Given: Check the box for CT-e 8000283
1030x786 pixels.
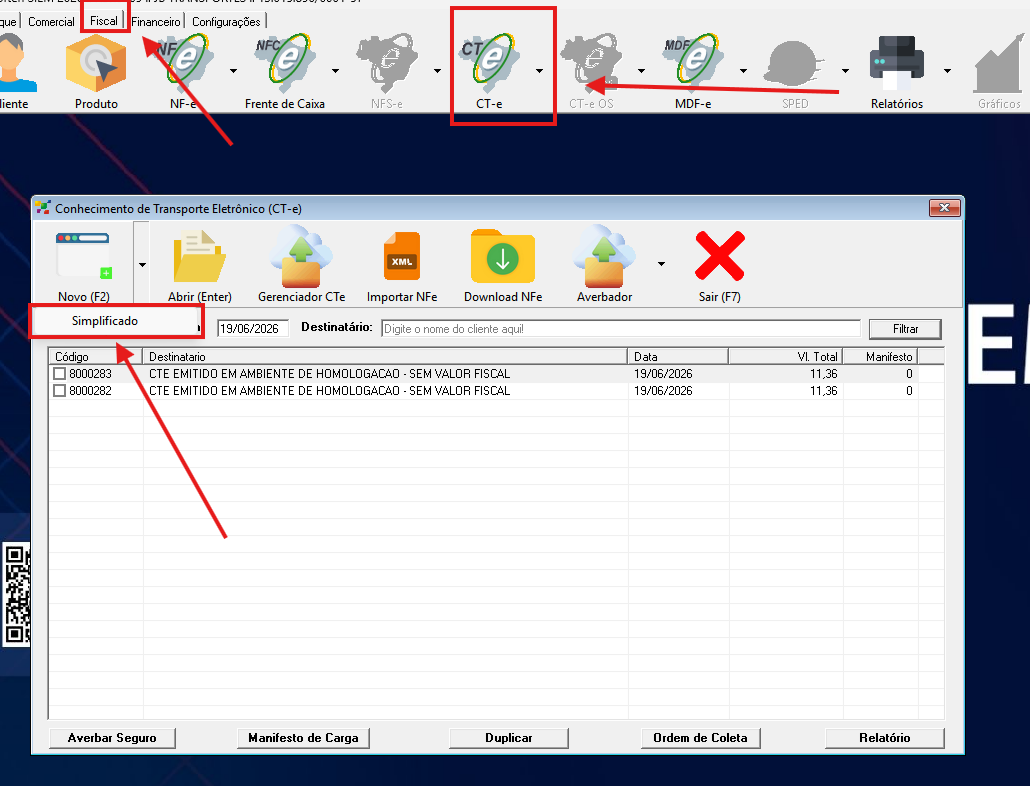Looking at the screenshot, I should pyautogui.click(x=60, y=374).
